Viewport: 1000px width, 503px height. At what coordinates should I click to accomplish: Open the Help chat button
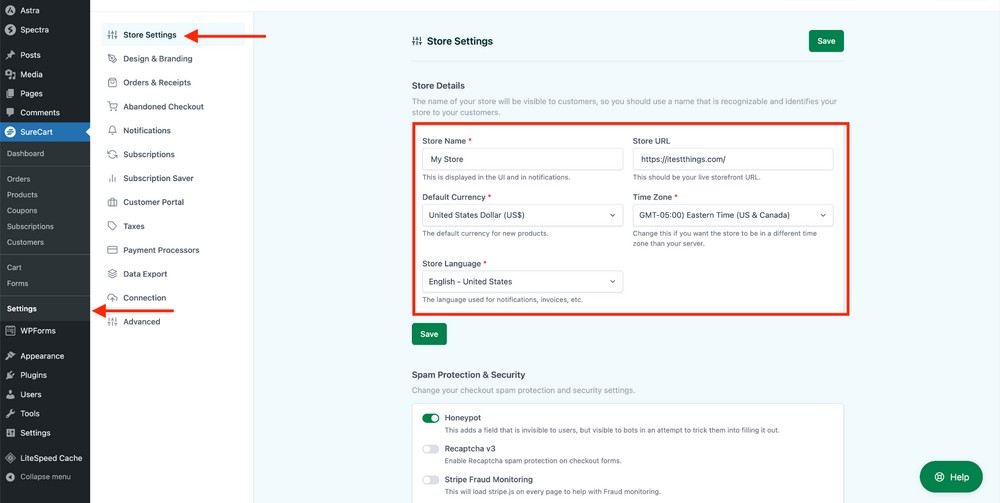coord(951,477)
